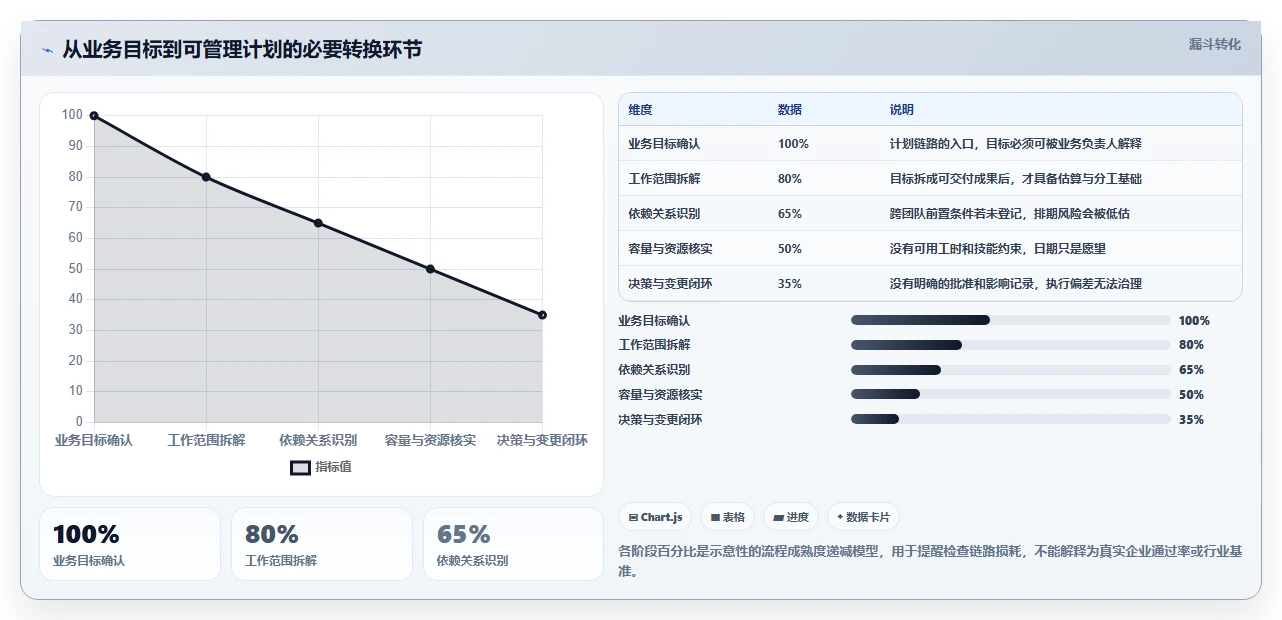Click description 没有可用工时和技能约束，日期只是愿望
The width and height of the screenshot is (1282, 620).
[998, 249]
